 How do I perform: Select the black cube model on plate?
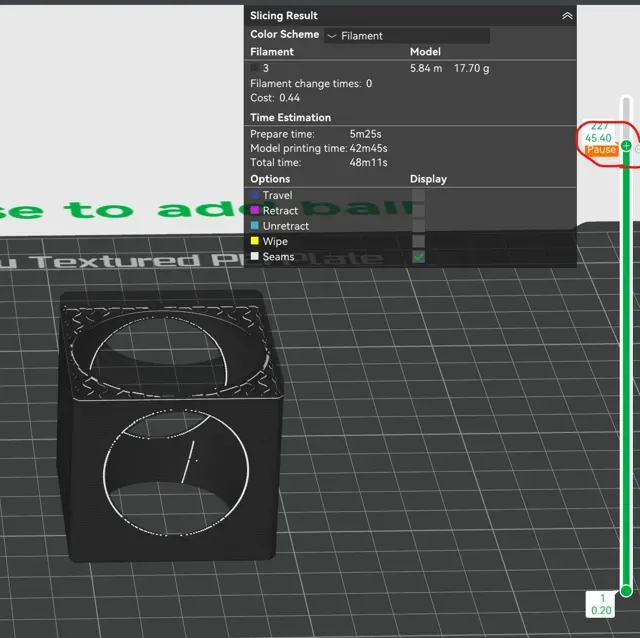[170, 425]
